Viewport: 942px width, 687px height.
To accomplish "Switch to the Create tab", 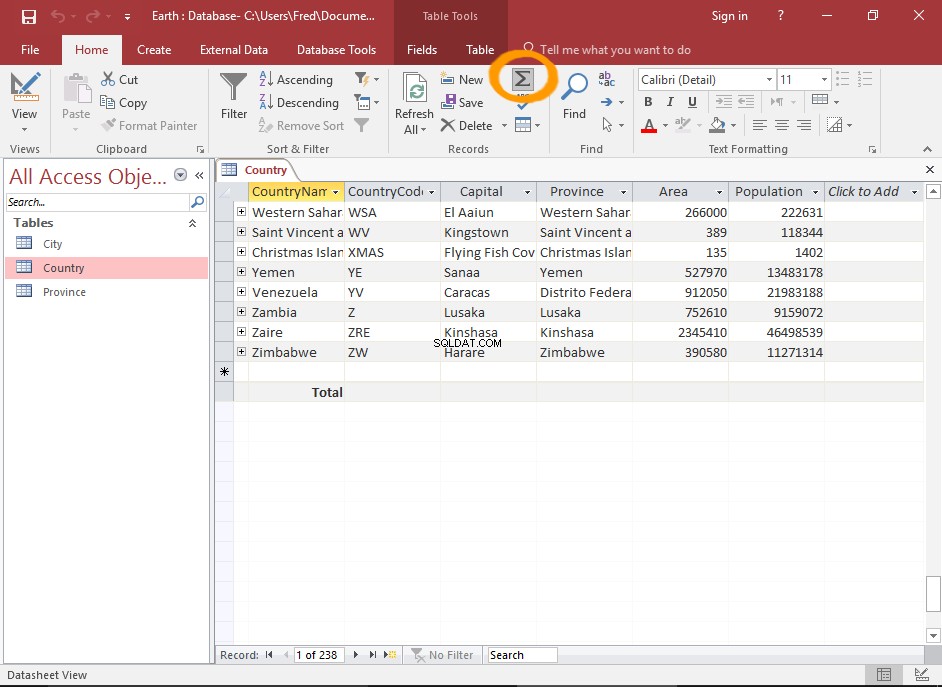I will pyautogui.click(x=154, y=50).
